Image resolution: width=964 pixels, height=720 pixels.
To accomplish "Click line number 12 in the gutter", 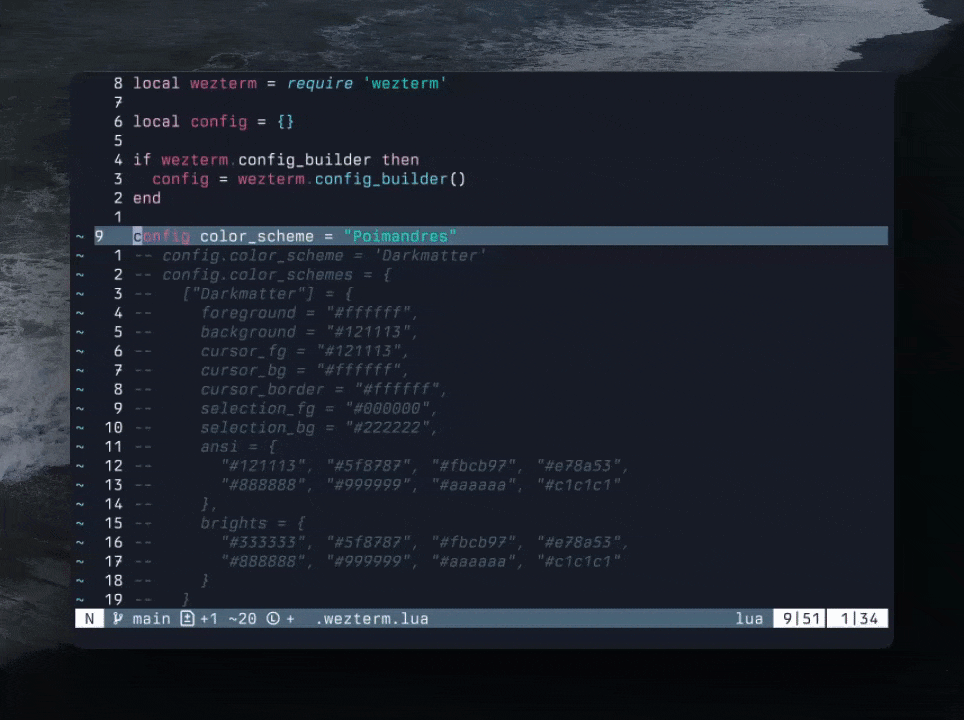I will [x=114, y=466].
